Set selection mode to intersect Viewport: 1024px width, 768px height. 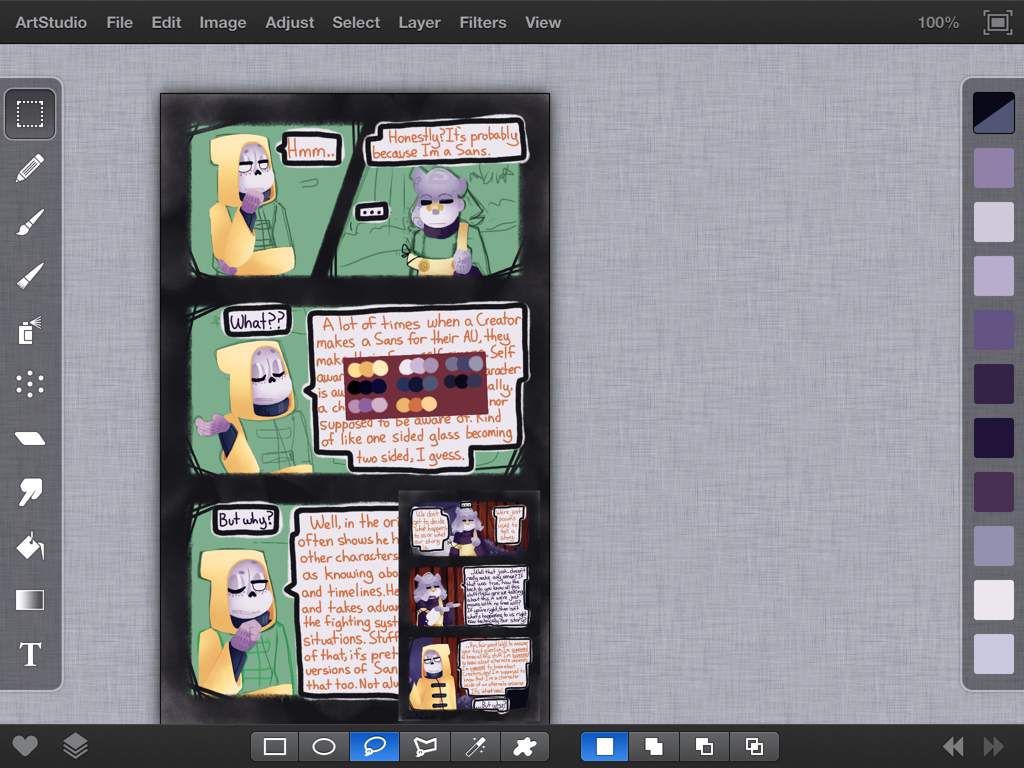tap(754, 746)
